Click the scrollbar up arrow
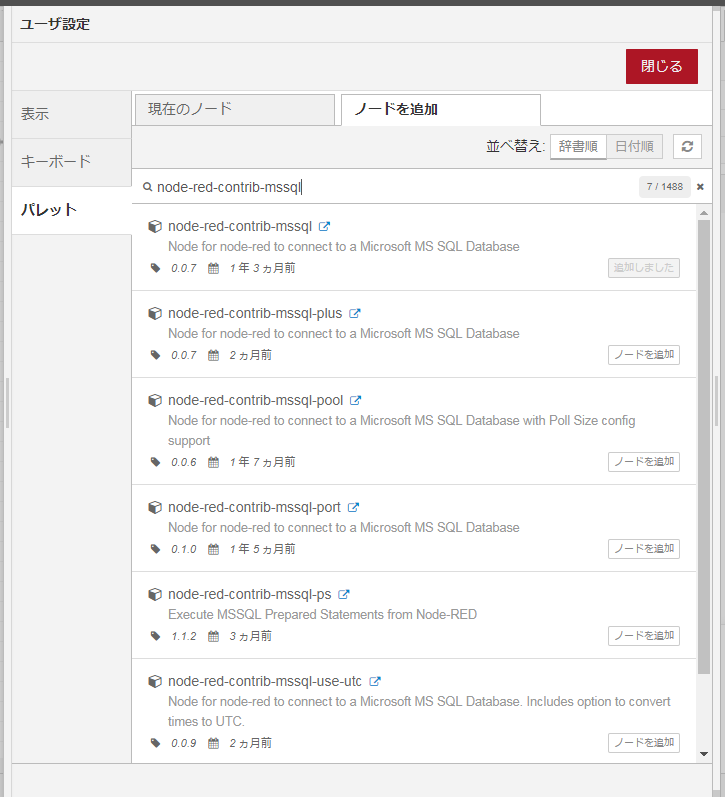725x797 pixels. point(704,213)
